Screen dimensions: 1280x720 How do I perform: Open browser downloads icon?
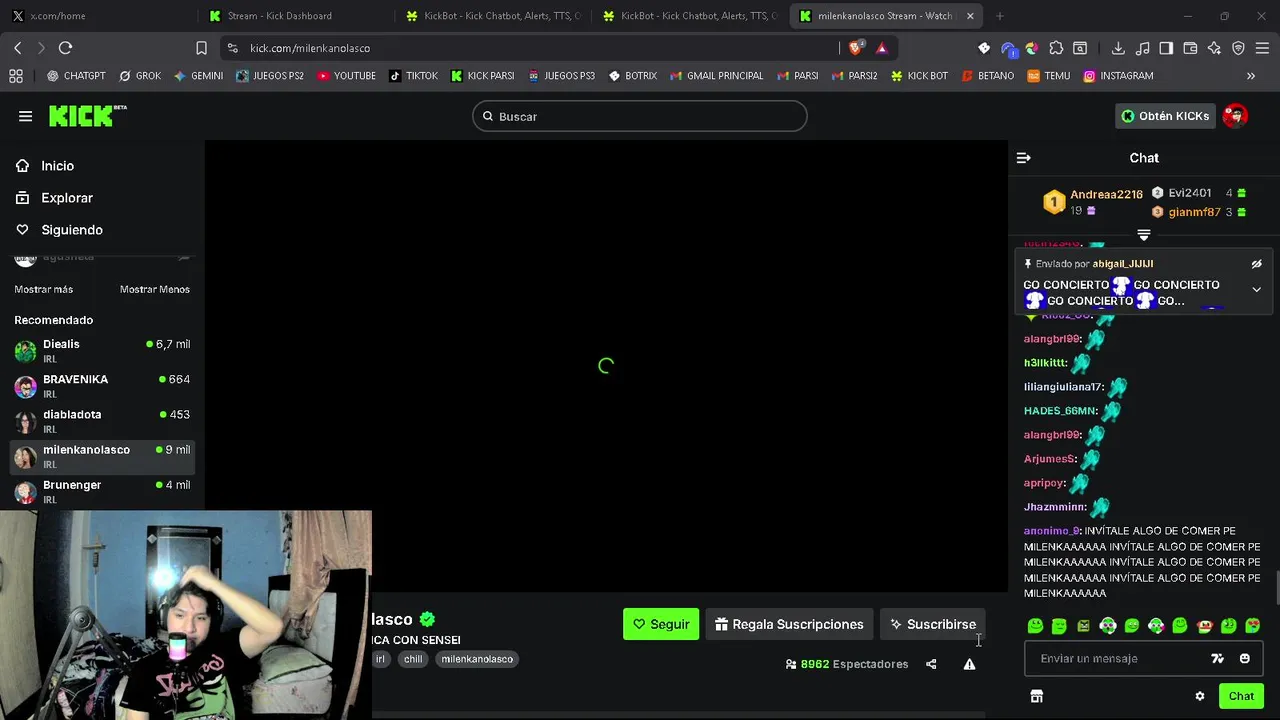(x=1118, y=48)
